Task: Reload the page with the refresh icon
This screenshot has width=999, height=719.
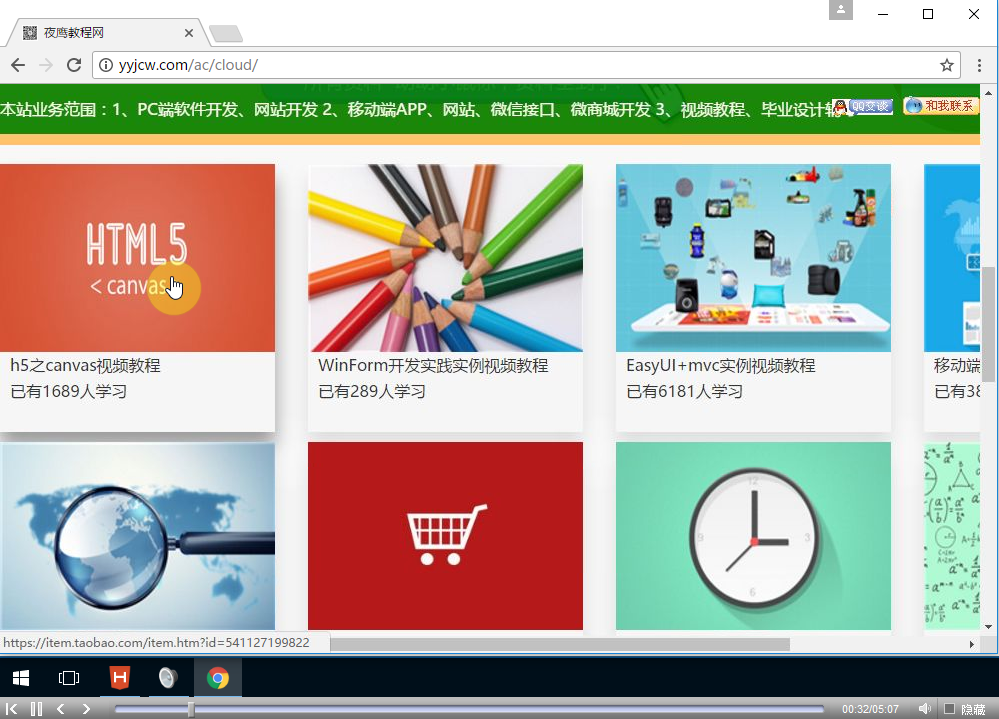Action: [73, 65]
